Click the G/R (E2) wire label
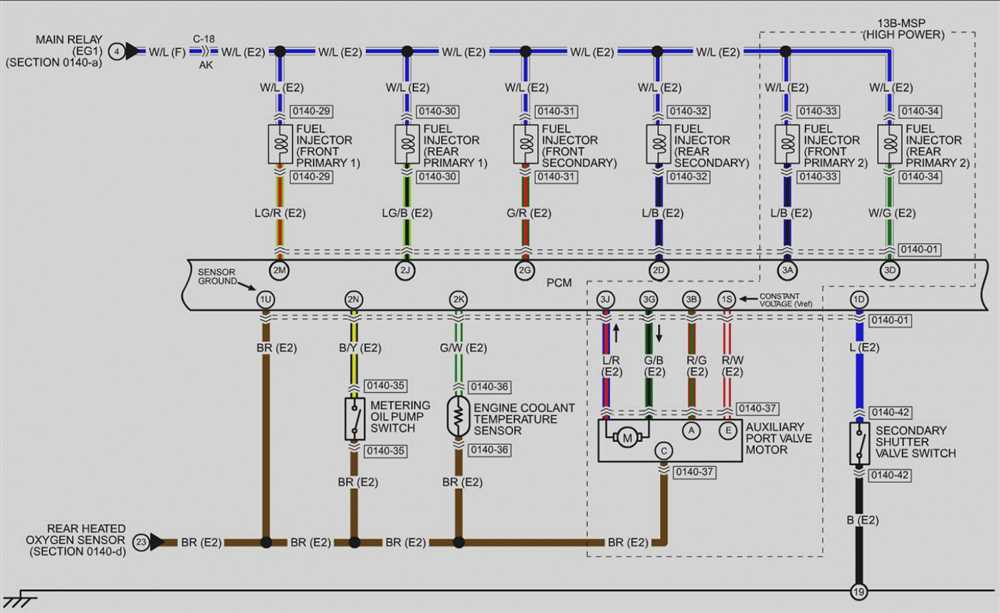This screenshot has height=613, width=1000. tap(529, 213)
